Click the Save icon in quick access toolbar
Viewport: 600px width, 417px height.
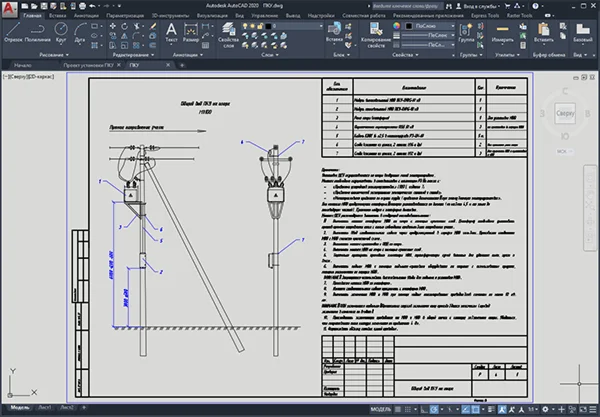pos(44,6)
